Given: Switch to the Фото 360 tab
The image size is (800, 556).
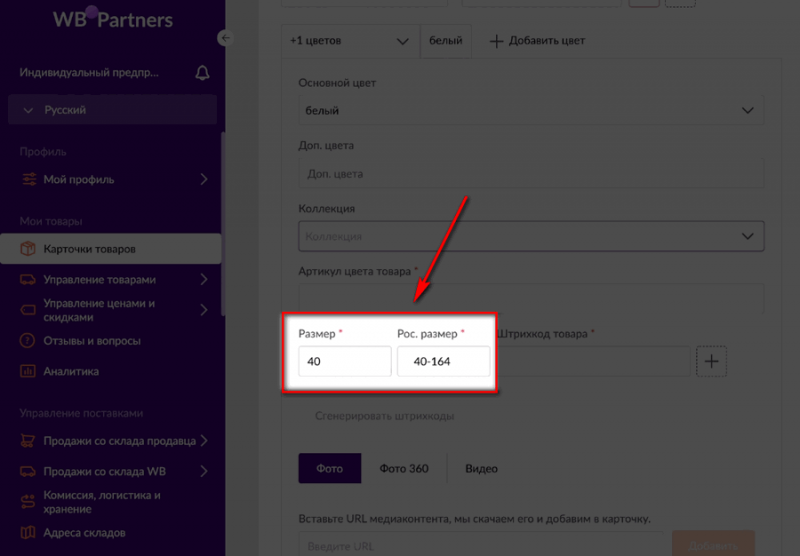Looking at the screenshot, I should (404, 468).
